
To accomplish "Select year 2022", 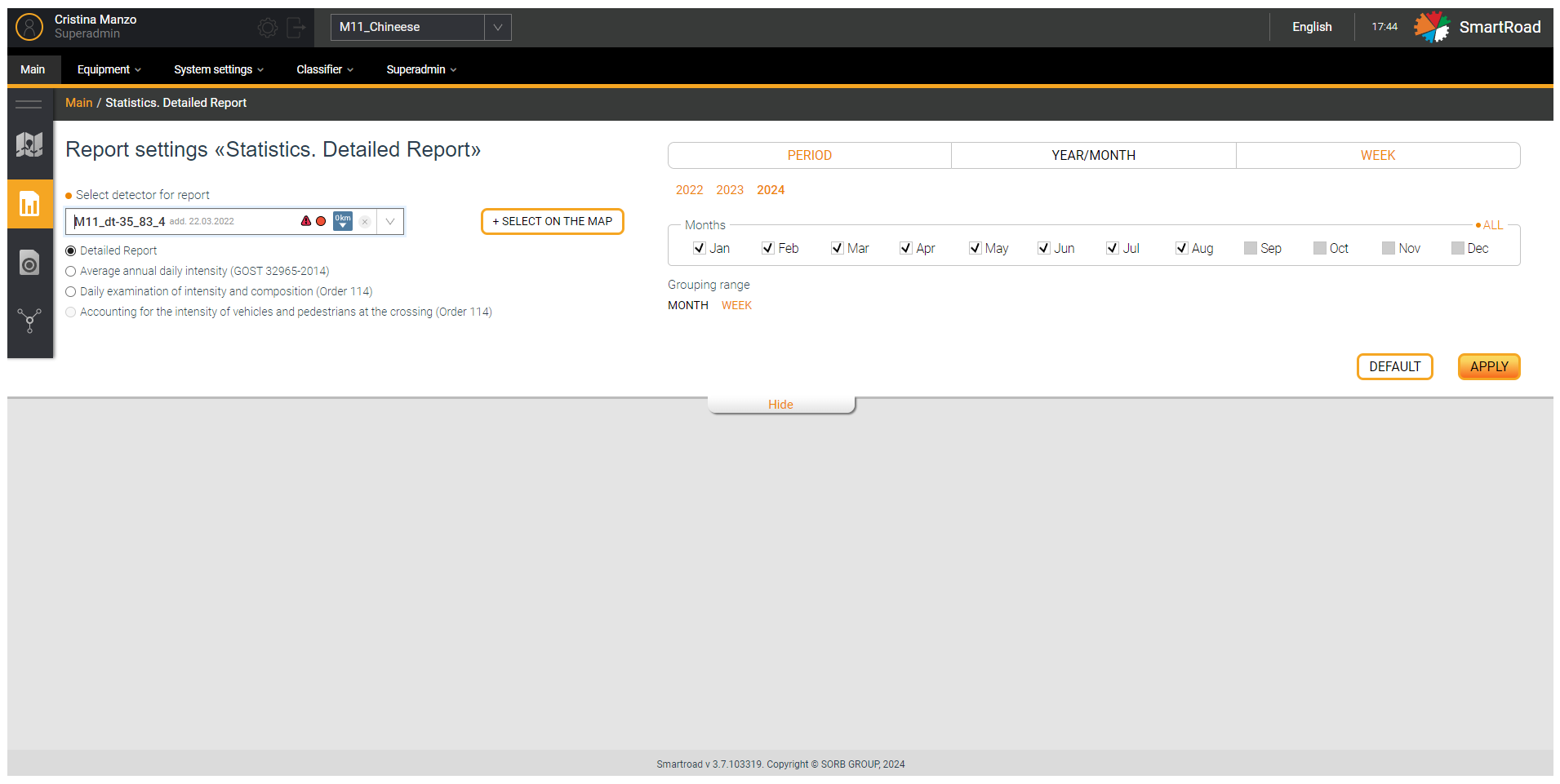I will click(x=689, y=190).
